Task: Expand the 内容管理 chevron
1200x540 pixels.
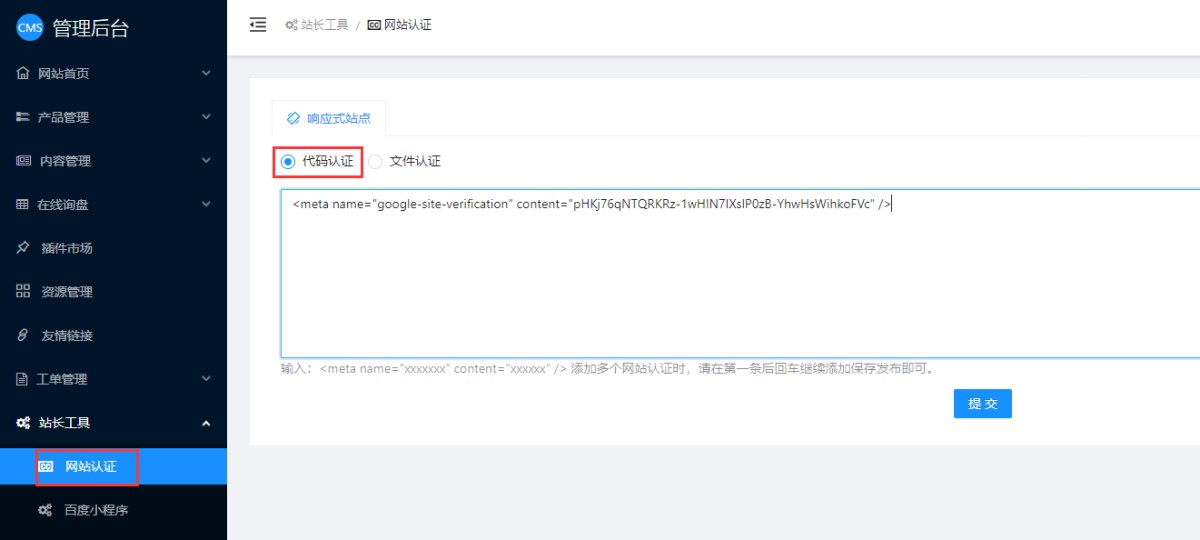Action: (206, 160)
